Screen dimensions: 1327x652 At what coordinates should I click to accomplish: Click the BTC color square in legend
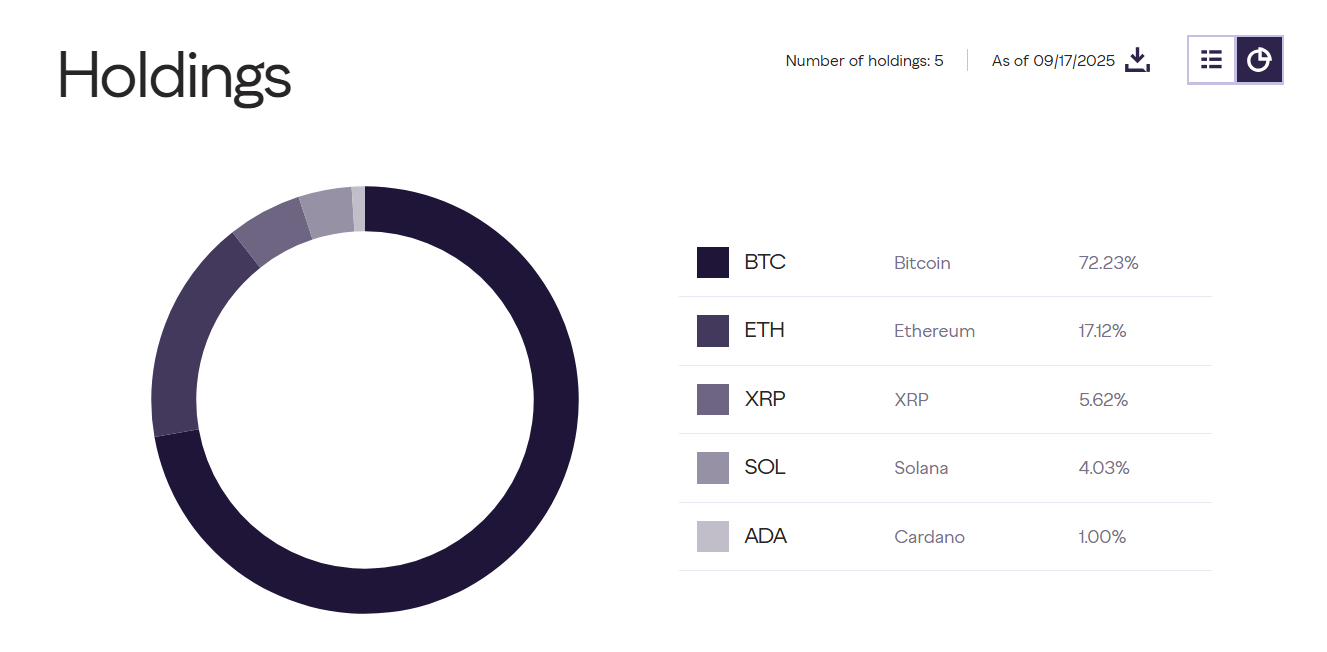tap(712, 262)
